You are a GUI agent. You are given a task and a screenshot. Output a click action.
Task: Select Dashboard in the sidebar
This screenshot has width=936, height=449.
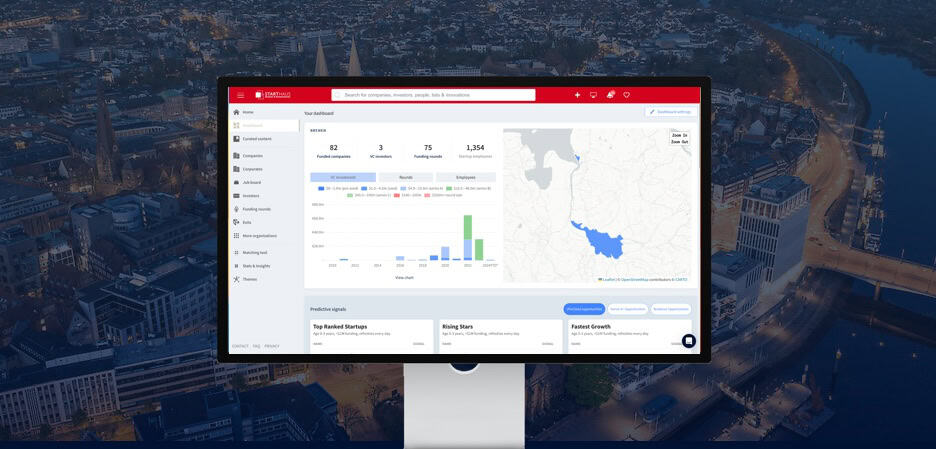[x=264, y=125]
